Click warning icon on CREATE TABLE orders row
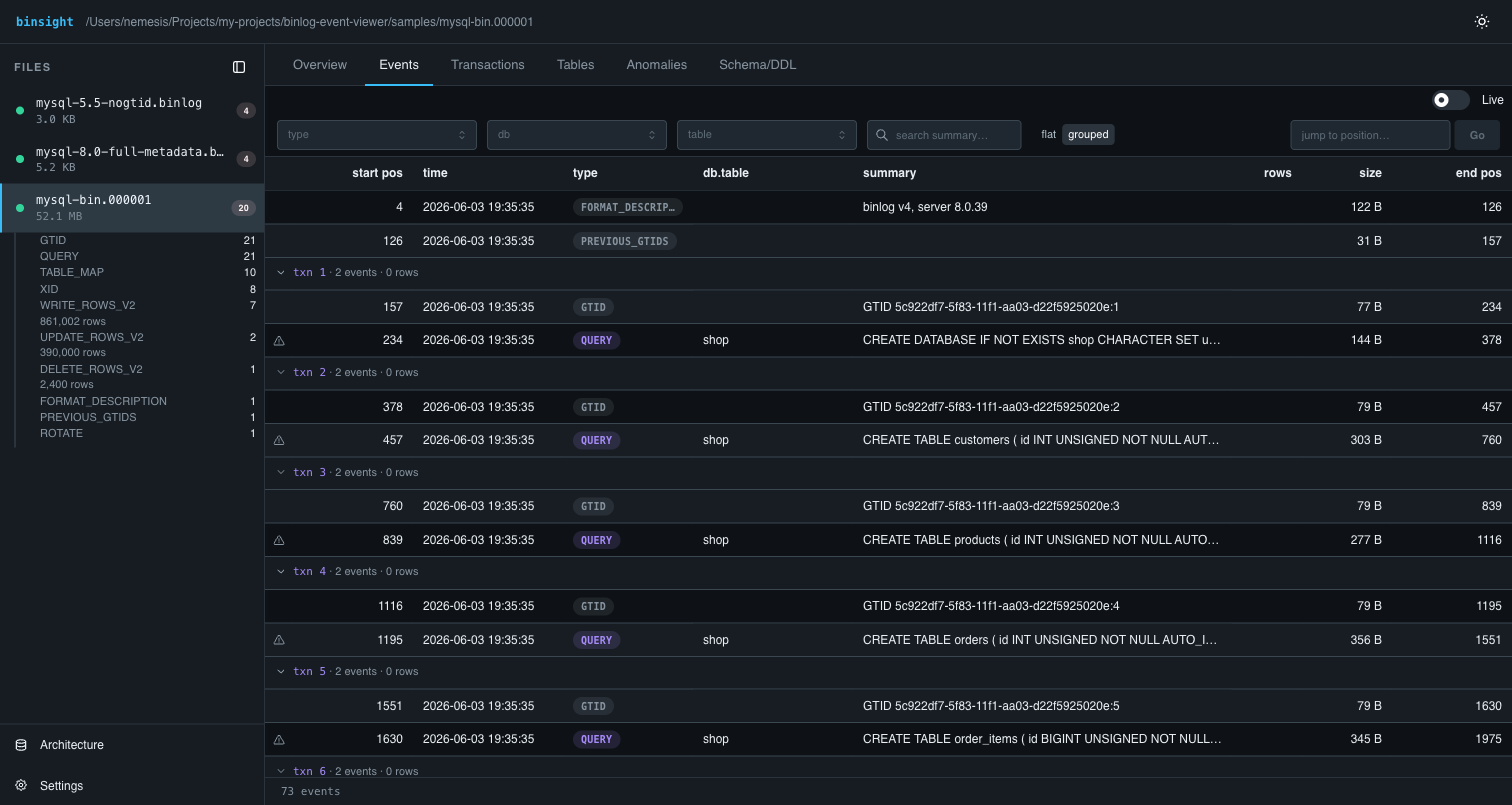Screen dimensions: 1512x805 279,640
